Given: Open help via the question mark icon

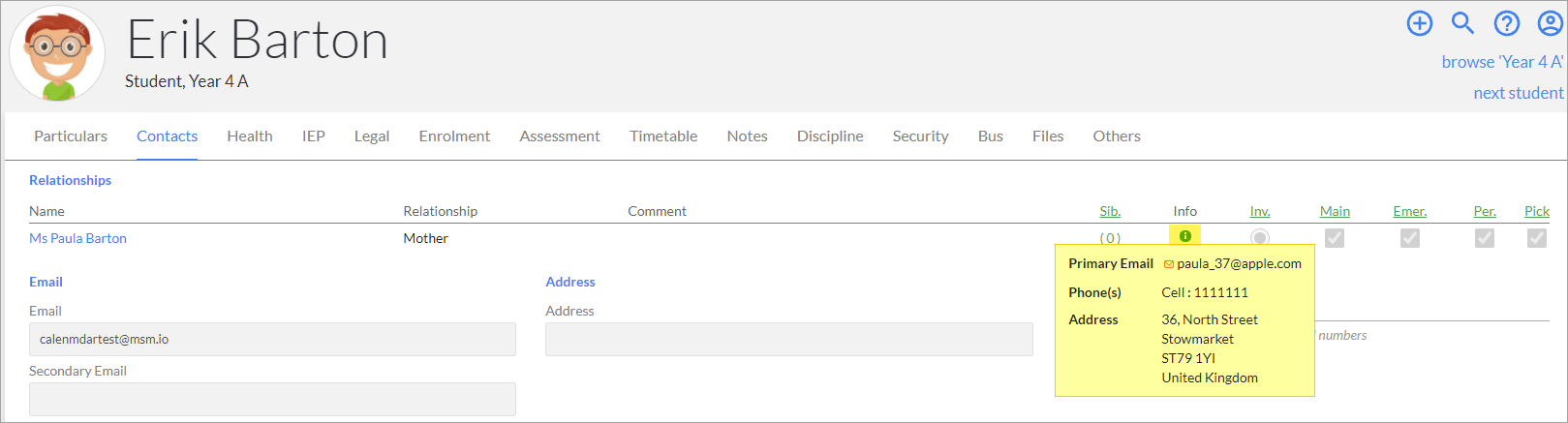Looking at the screenshot, I should click(x=1507, y=23).
